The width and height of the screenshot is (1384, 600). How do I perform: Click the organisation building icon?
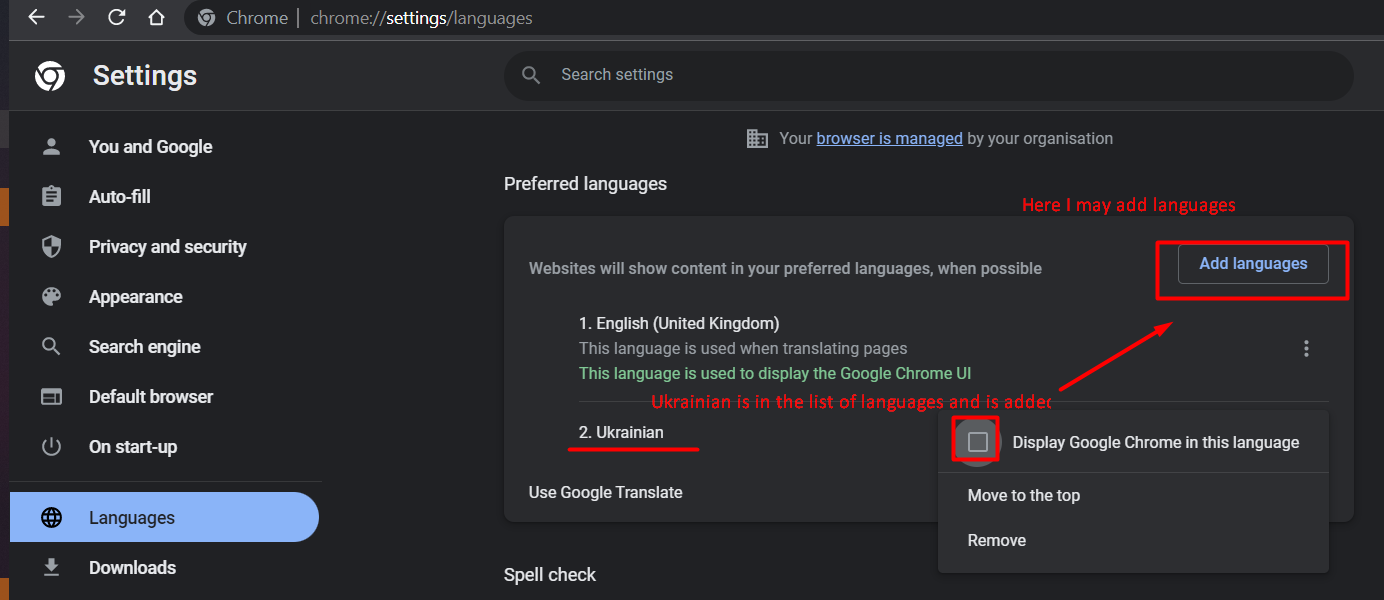[x=758, y=139]
